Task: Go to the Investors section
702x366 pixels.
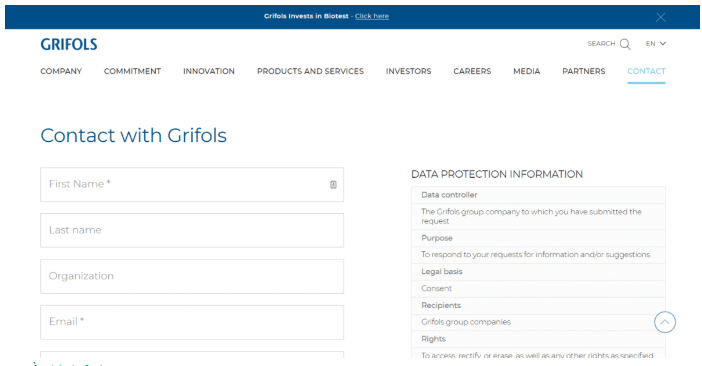Action: pos(408,71)
